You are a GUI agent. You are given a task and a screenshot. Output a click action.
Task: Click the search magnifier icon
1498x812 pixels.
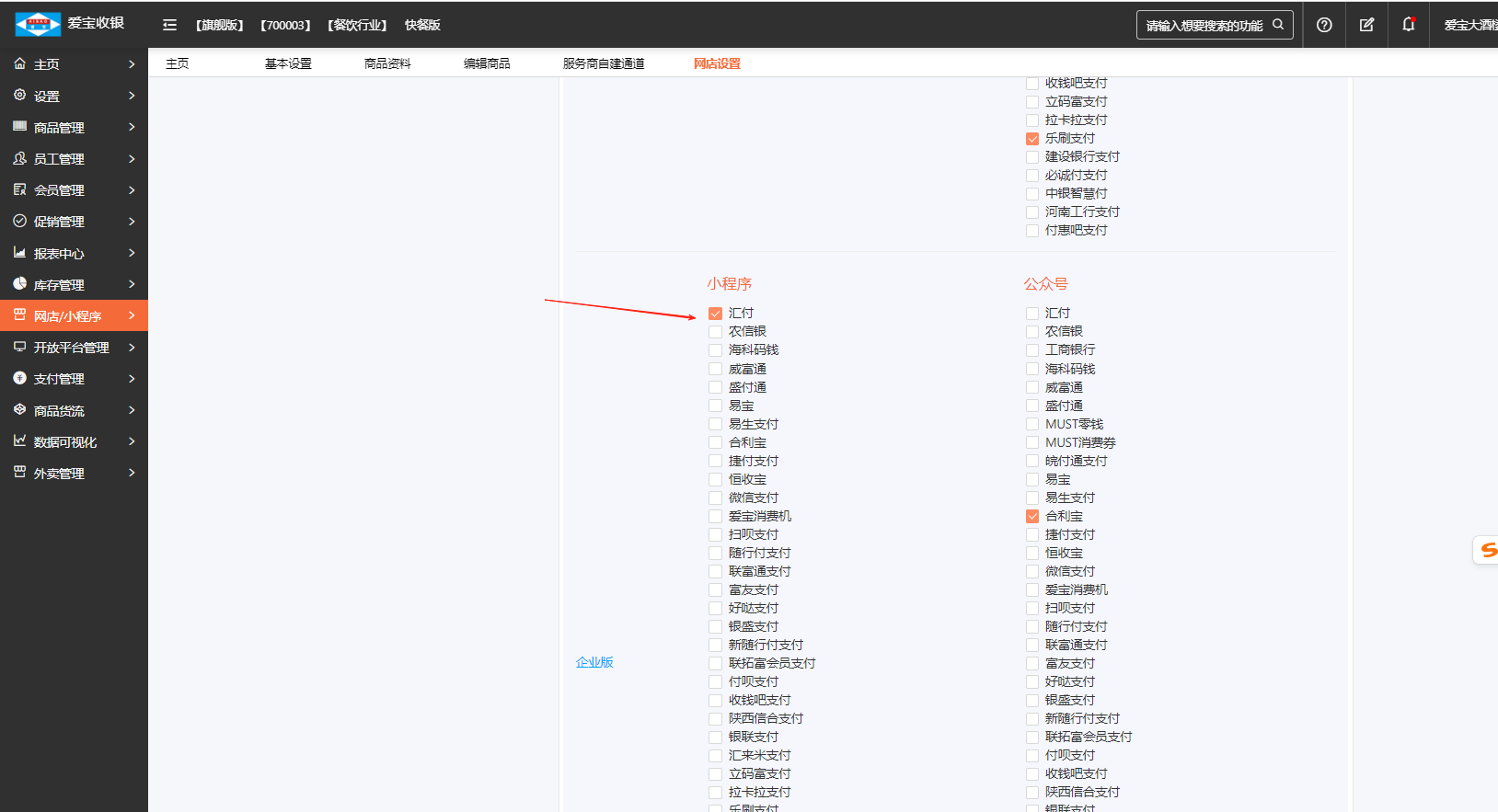pyautogui.click(x=1278, y=25)
